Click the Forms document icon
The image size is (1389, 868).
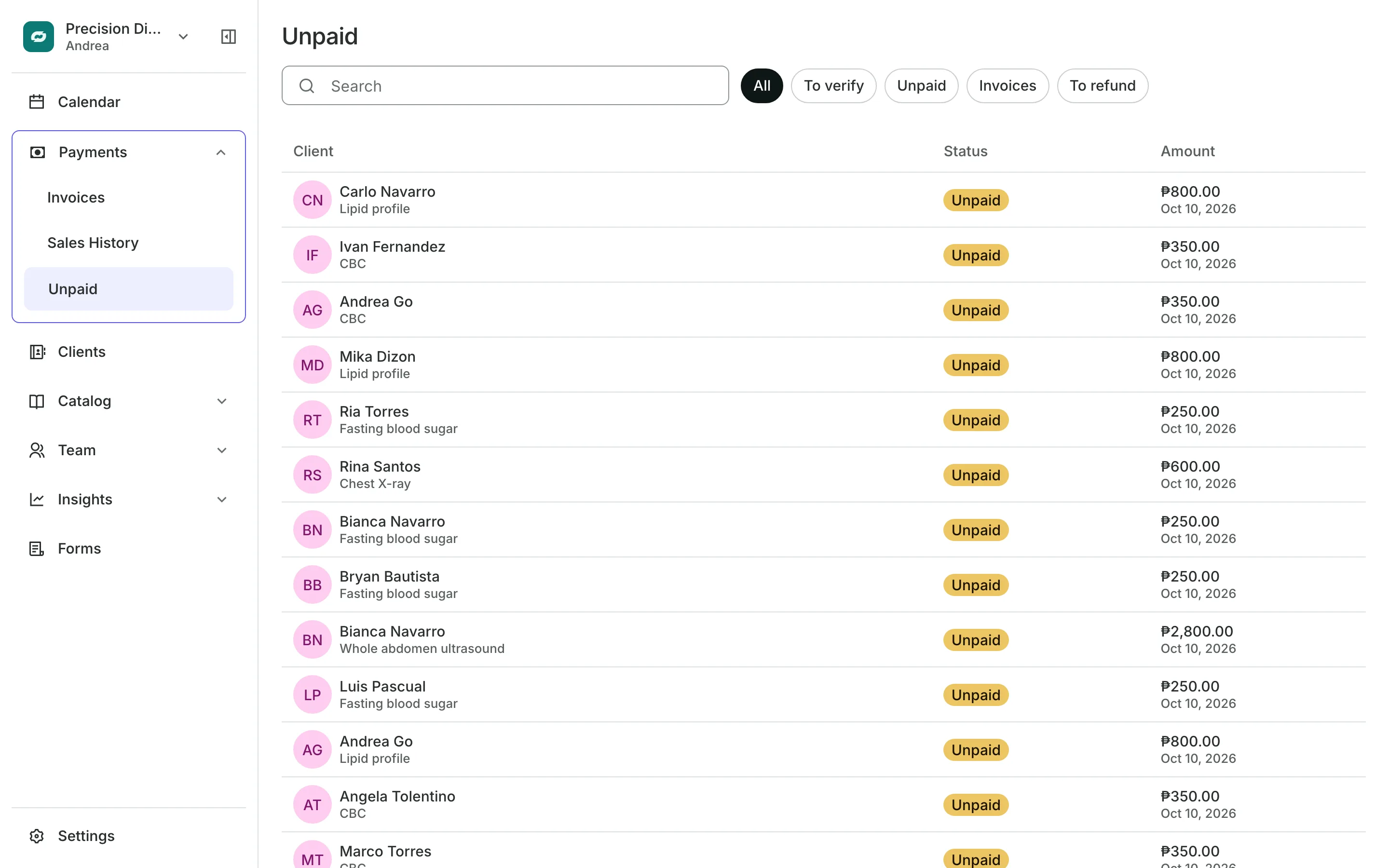pos(37,549)
